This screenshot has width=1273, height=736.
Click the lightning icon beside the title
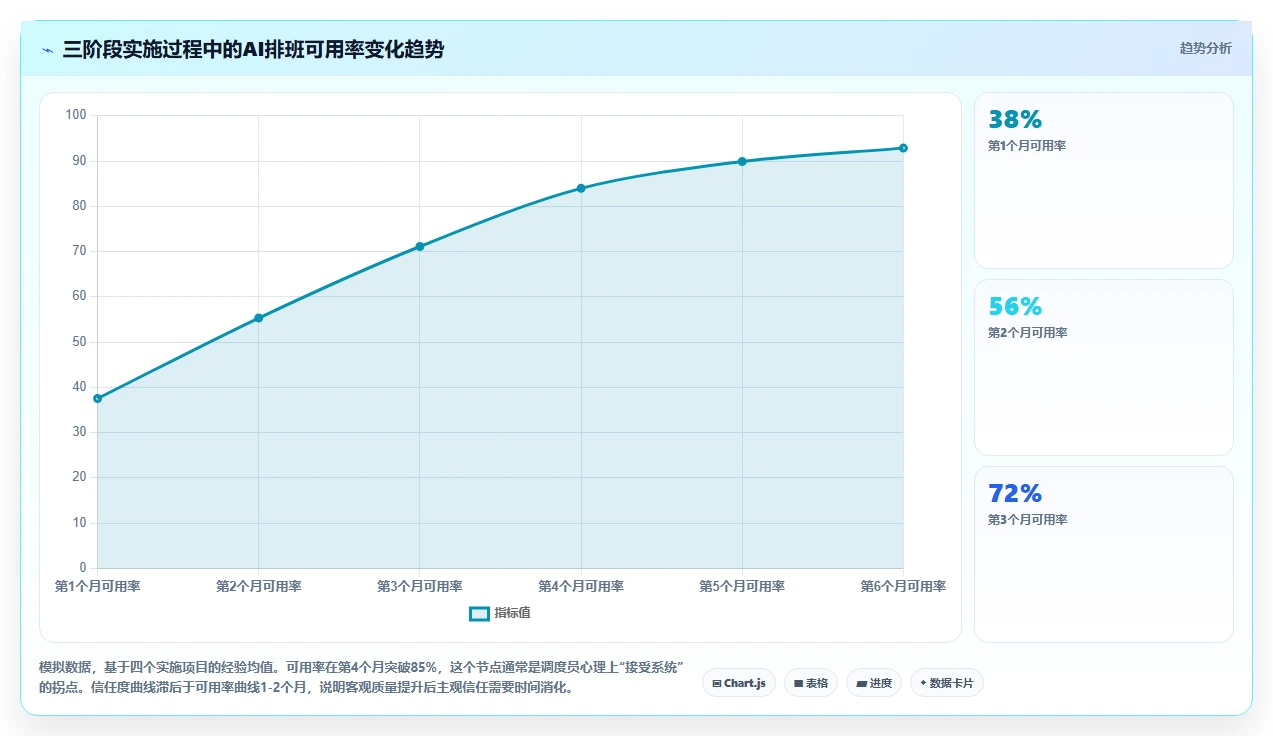tap(47, 50)
